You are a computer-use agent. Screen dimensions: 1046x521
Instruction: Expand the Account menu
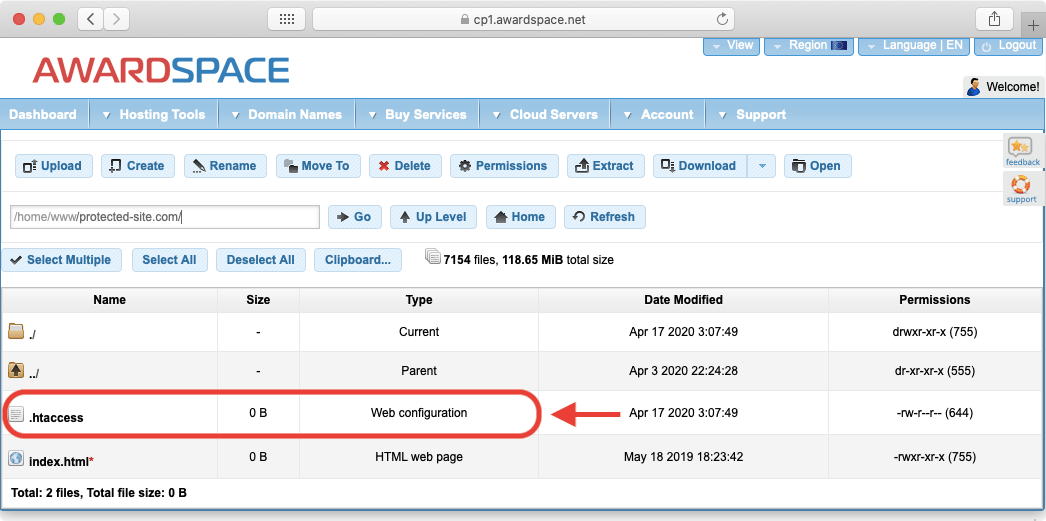pos(659,115)
